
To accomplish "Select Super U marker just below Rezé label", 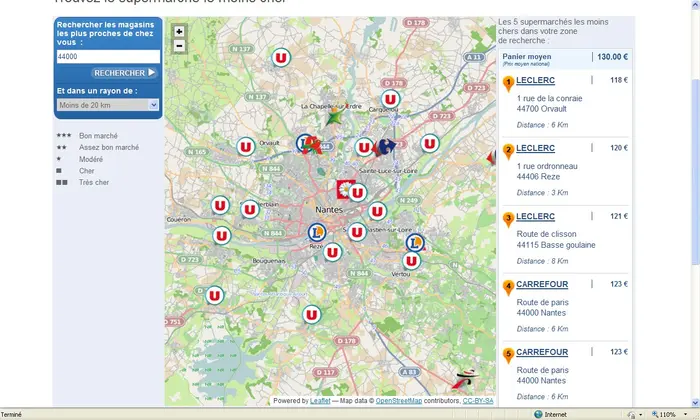I will (x=332, y=253).
